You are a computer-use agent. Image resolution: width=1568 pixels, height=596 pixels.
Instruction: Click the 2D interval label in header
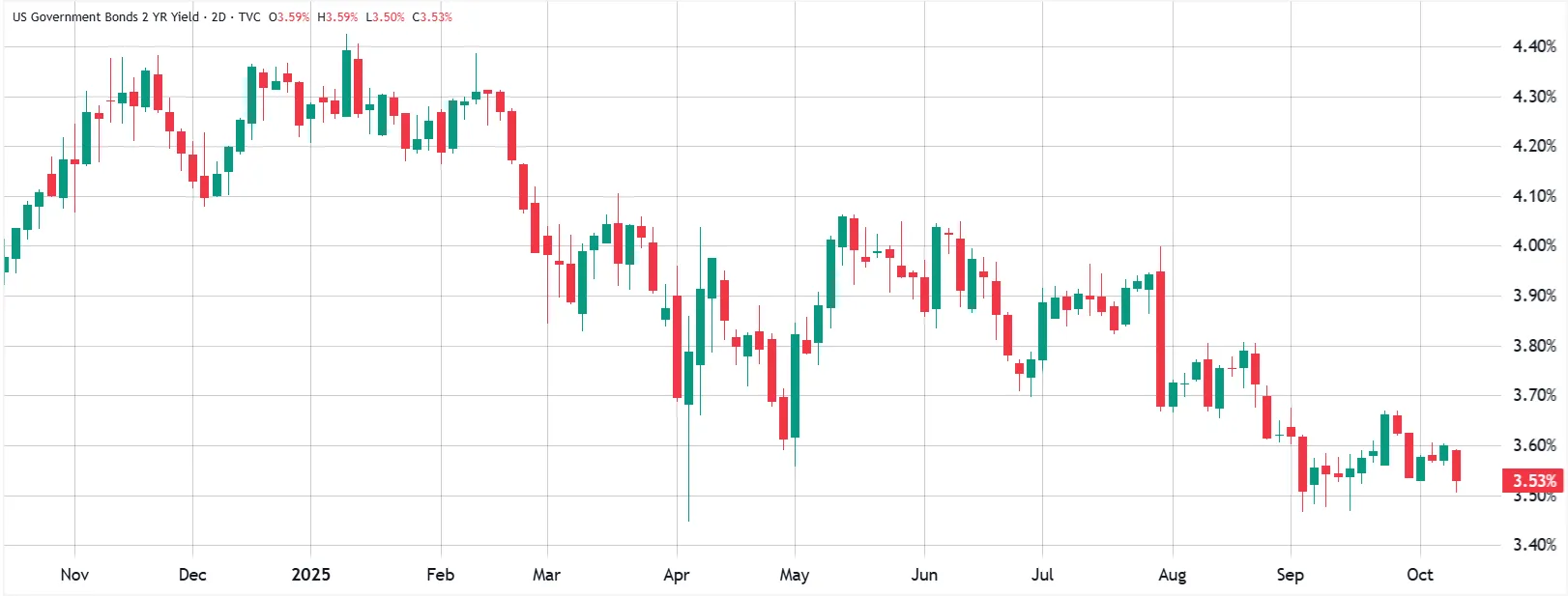coord(218,17)
